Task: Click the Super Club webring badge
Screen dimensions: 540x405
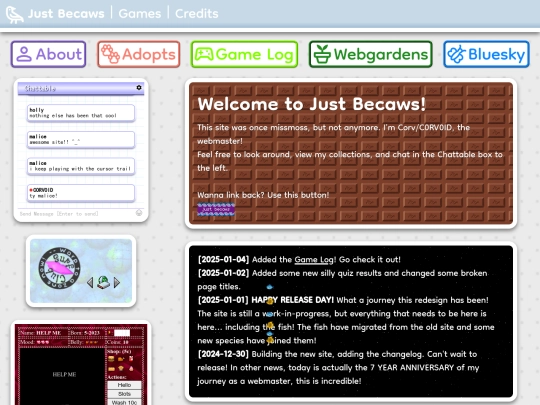Action: pyautogui.click(x=59, y=267)
